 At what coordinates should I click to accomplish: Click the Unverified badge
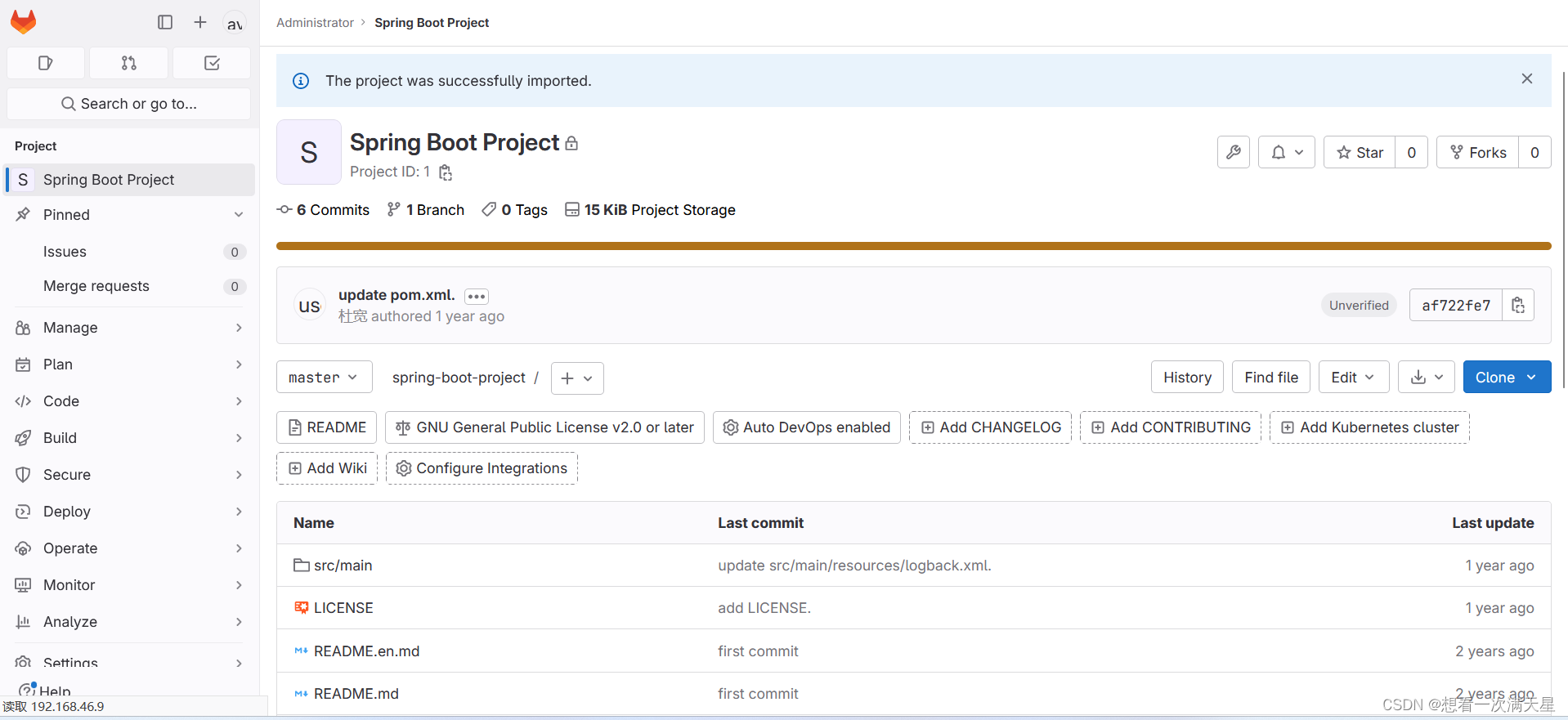click(1359, 306)
